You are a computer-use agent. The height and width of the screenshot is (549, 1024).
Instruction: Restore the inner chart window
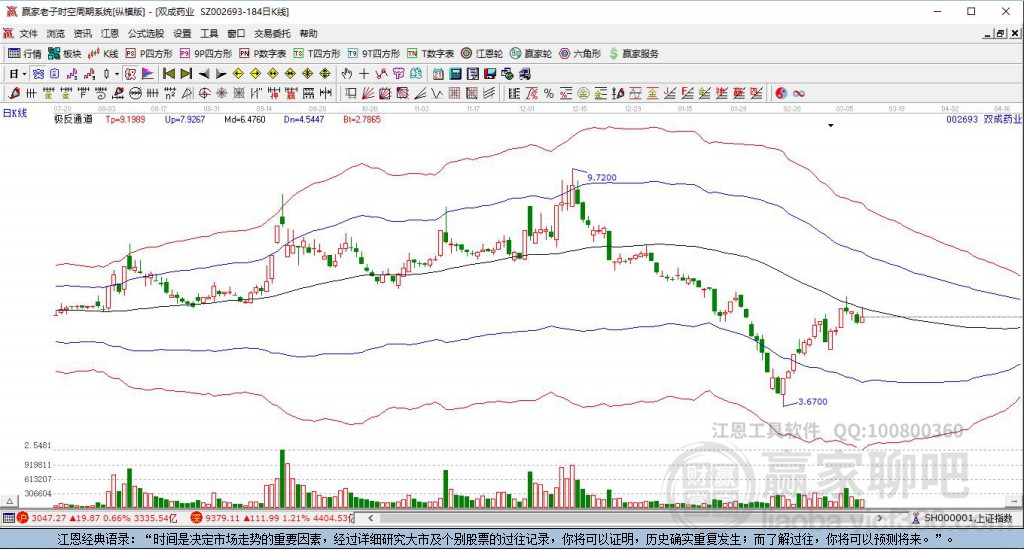pos(1001,33)
